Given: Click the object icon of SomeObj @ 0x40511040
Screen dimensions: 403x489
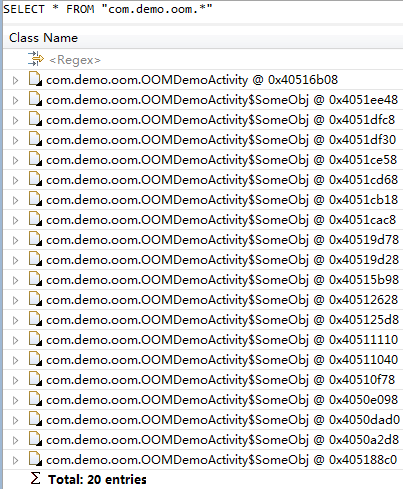Looking at the screenshot, I should coord(35,359).
